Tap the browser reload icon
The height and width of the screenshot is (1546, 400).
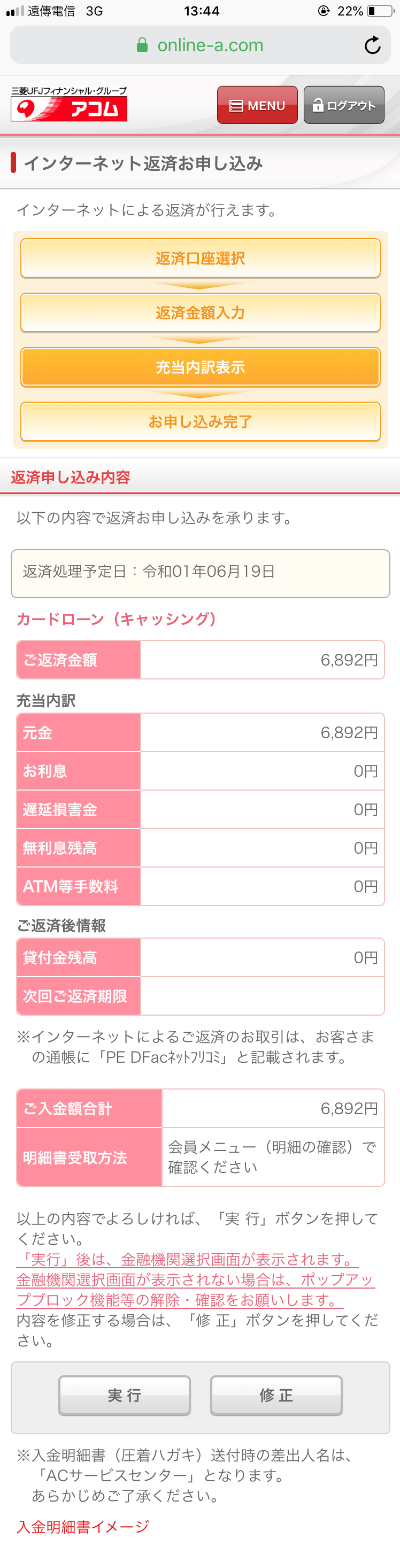[x=372, y=45]
